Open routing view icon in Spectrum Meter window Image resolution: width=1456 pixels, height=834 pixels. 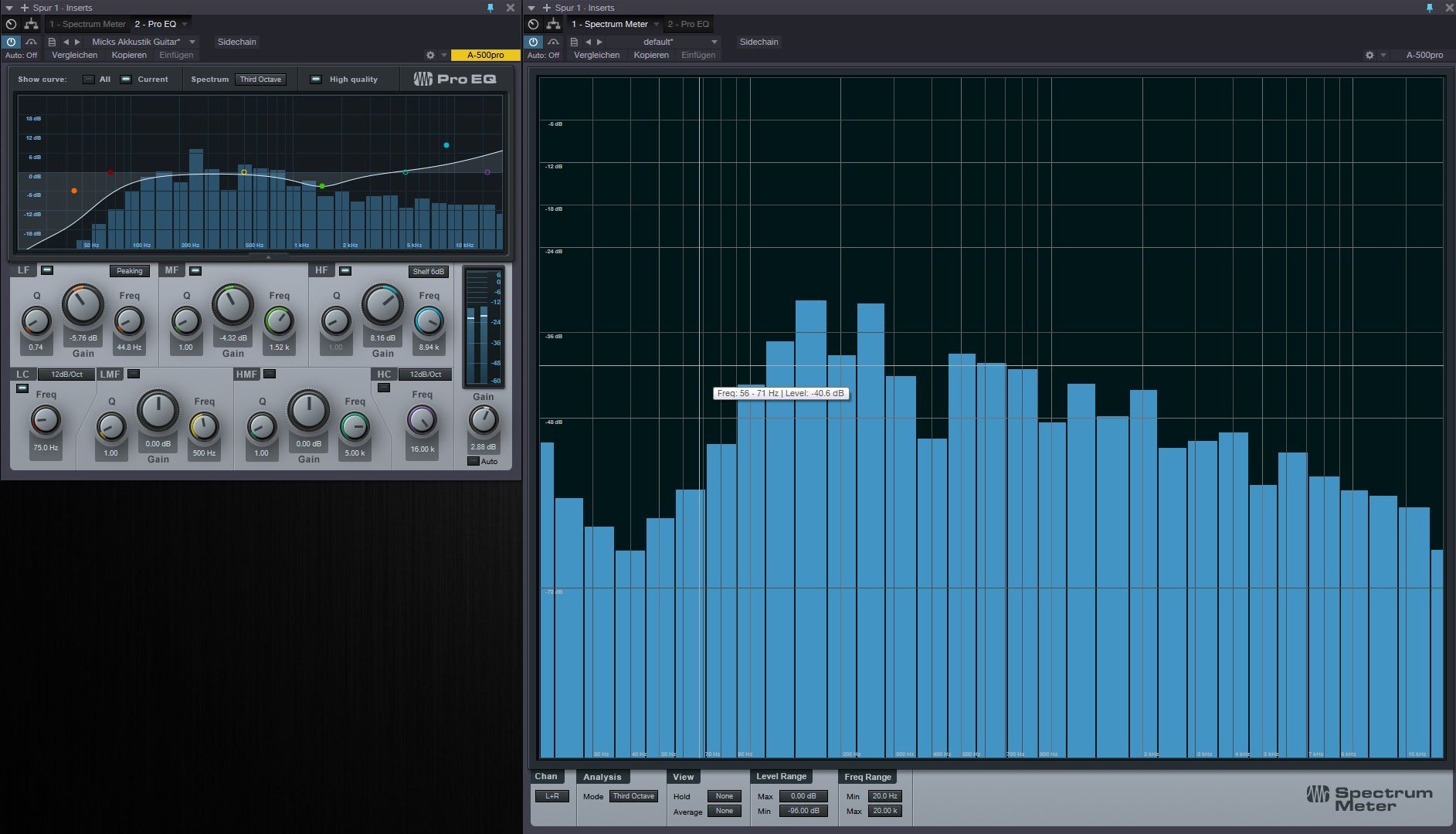click(553, 24)
